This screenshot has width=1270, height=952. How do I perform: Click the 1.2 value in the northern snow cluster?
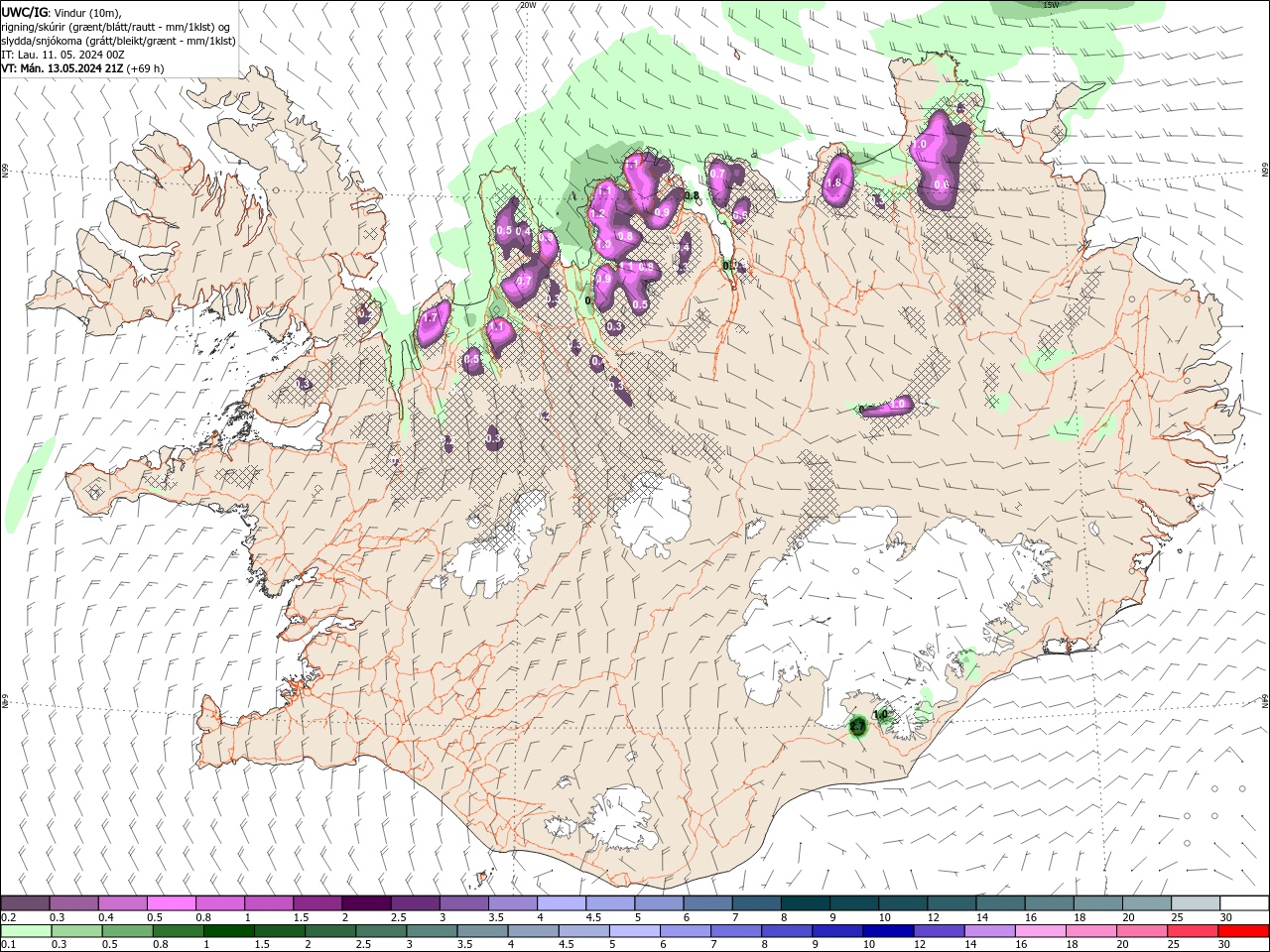(x=597, y=214)
